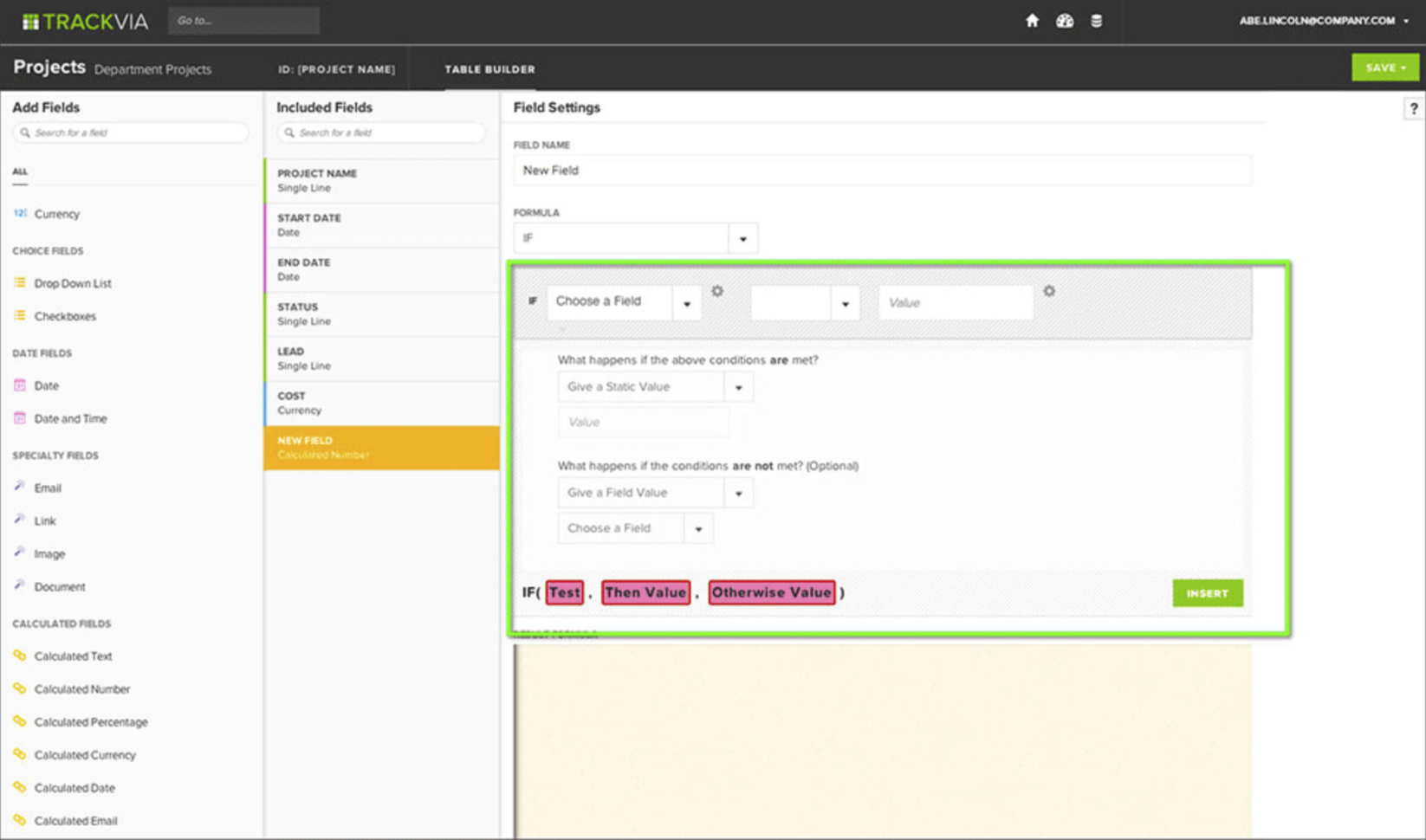The width and height of the screenshot is (1426, 840).
Task: Open the Give a Static Value dropdown
Action: click(737, 386)
